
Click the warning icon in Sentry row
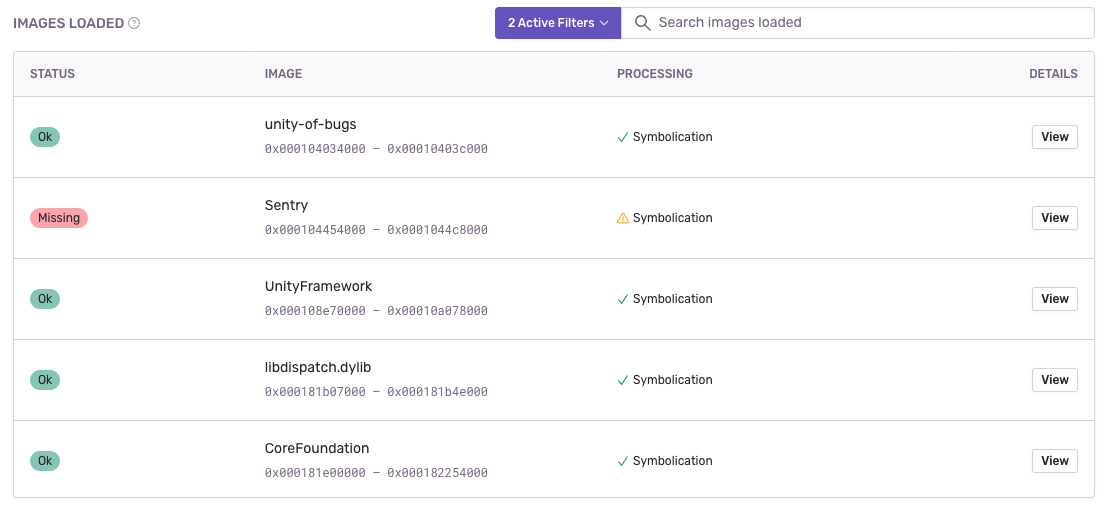tap(623, 218)
